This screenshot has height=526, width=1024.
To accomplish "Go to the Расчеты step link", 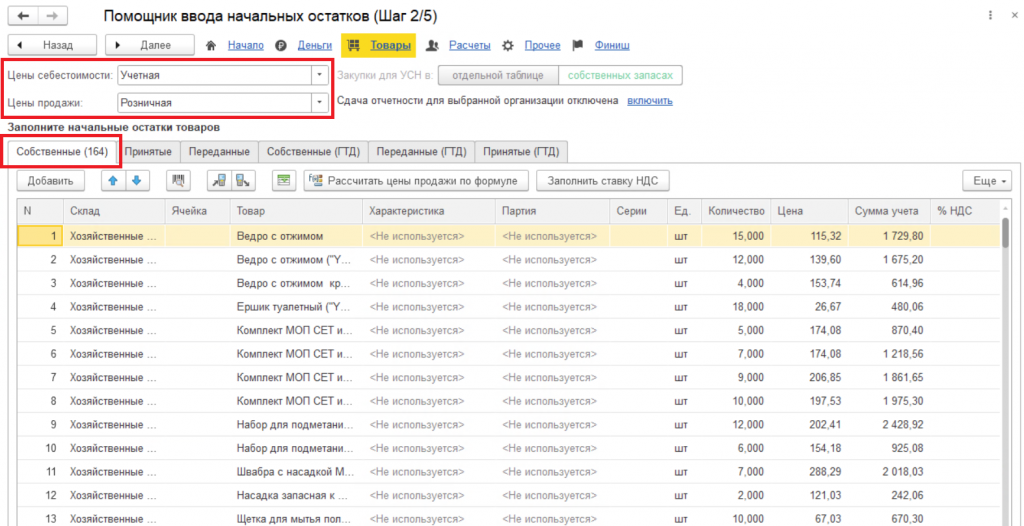I will click(470, 46).
